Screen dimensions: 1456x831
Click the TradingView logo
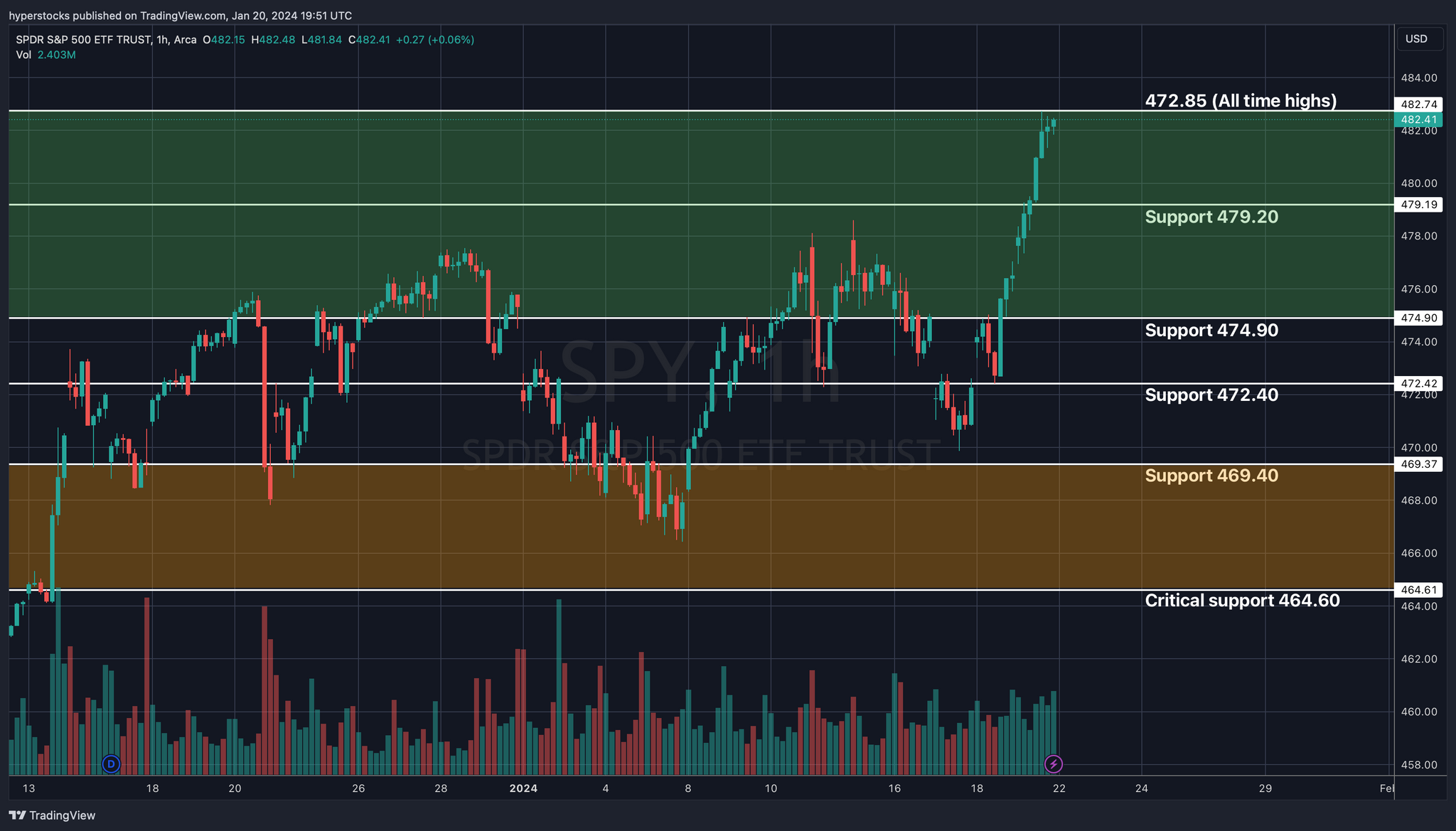[52, 815]
